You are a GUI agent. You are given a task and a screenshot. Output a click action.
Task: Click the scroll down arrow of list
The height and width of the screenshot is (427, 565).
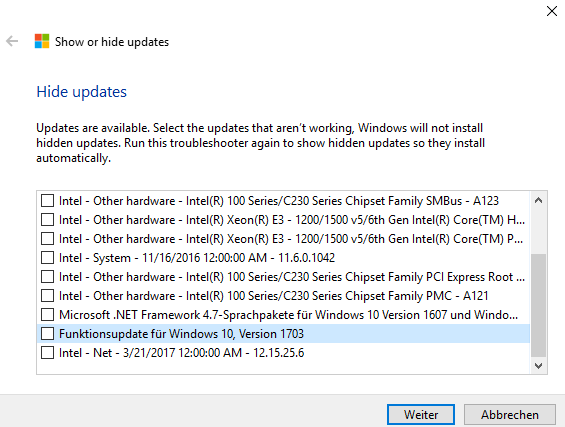[x=538, y=366]
